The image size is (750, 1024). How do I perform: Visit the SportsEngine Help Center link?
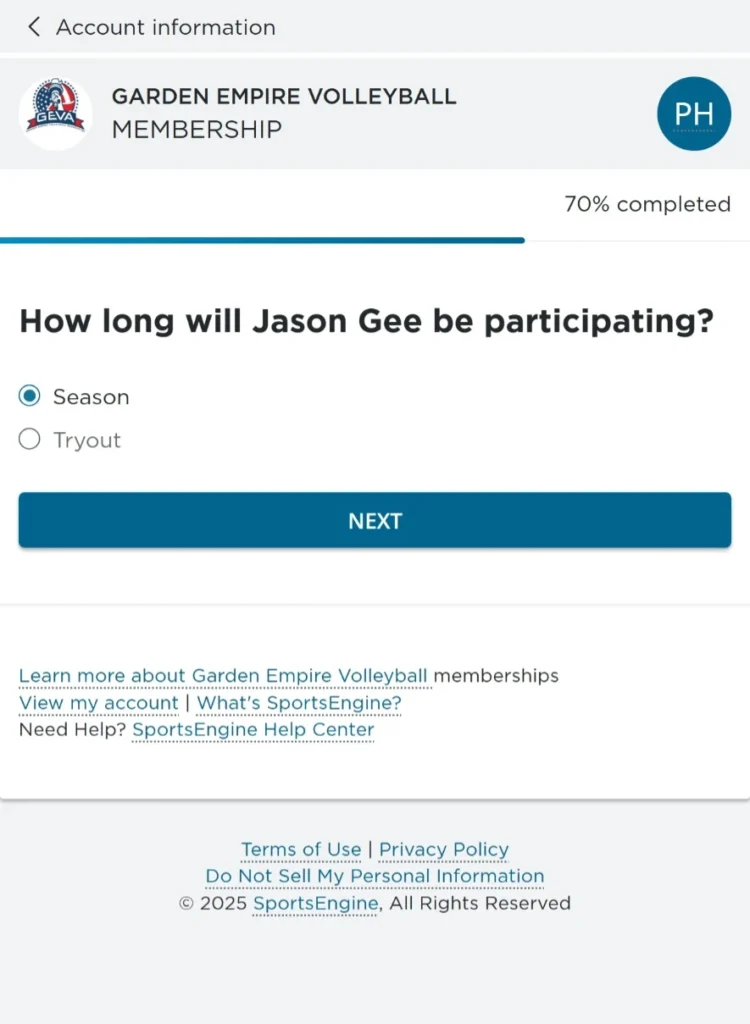(x=253, y=730)
